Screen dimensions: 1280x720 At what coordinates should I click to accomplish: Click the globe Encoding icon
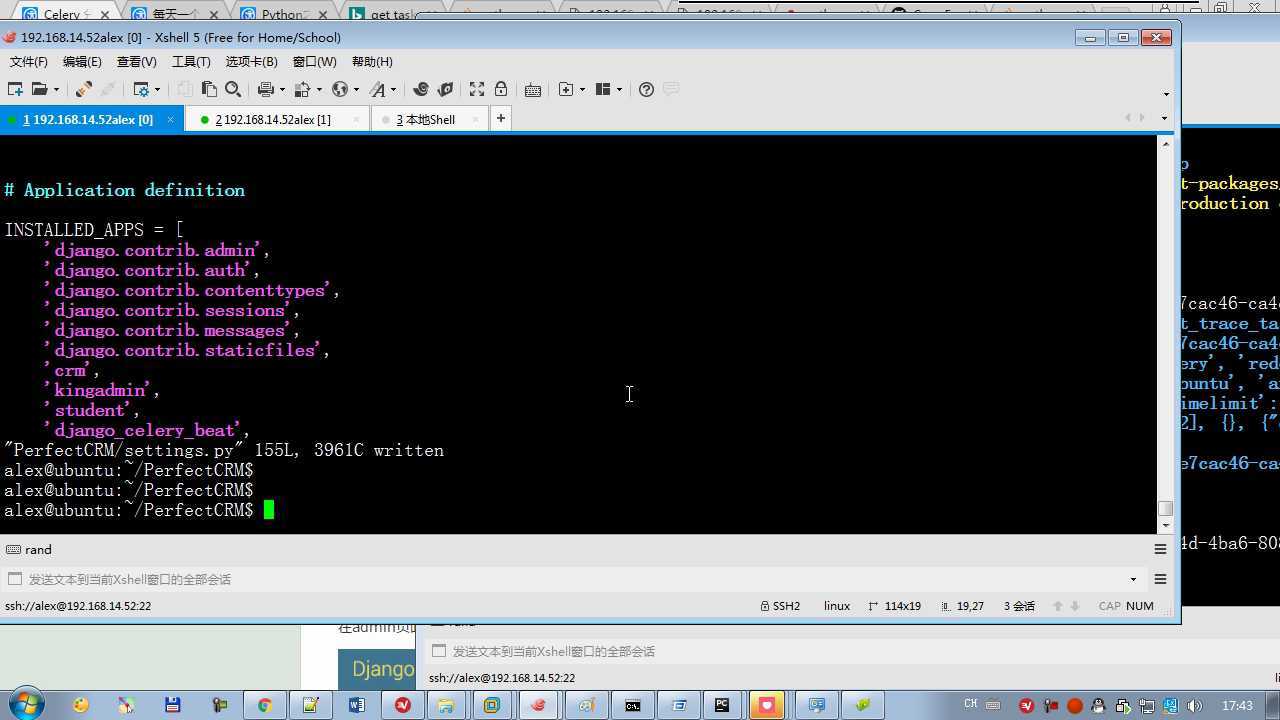pyautogui.click(x=340, y=89)
